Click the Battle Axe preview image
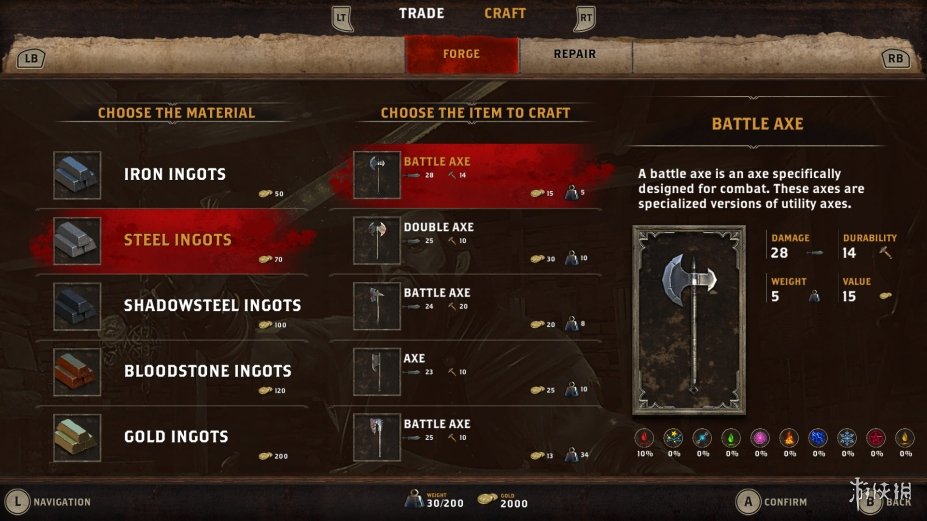Screen dimensions: 927x521 pyautogui.click(x=689, y=320)
